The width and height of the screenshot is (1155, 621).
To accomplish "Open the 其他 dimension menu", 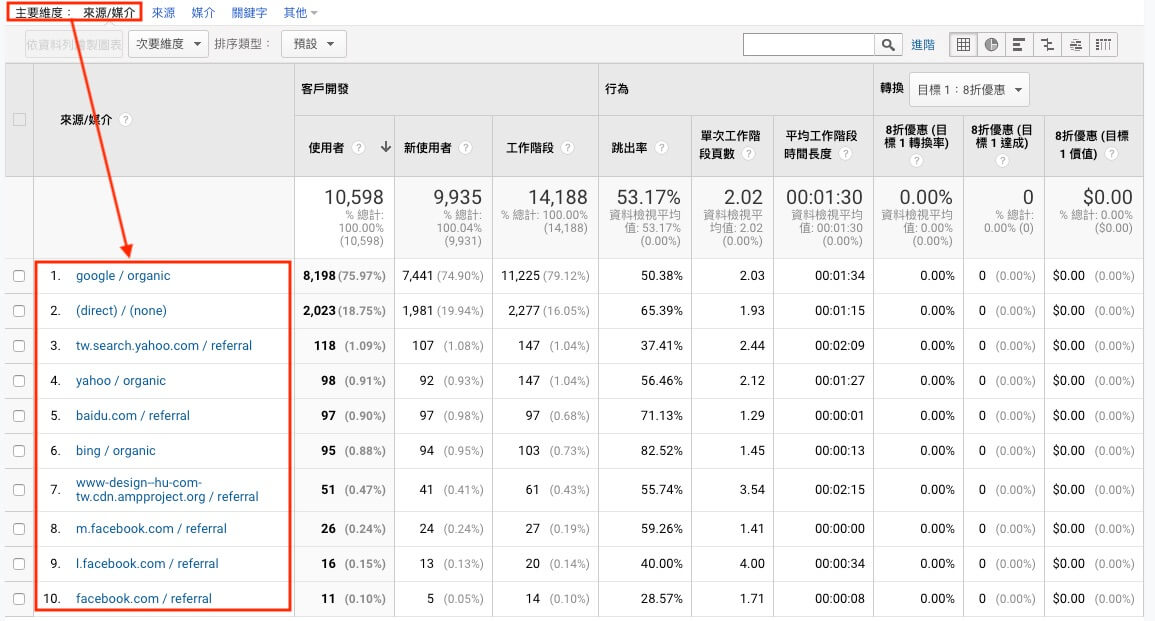I will [x=300, y=13].
